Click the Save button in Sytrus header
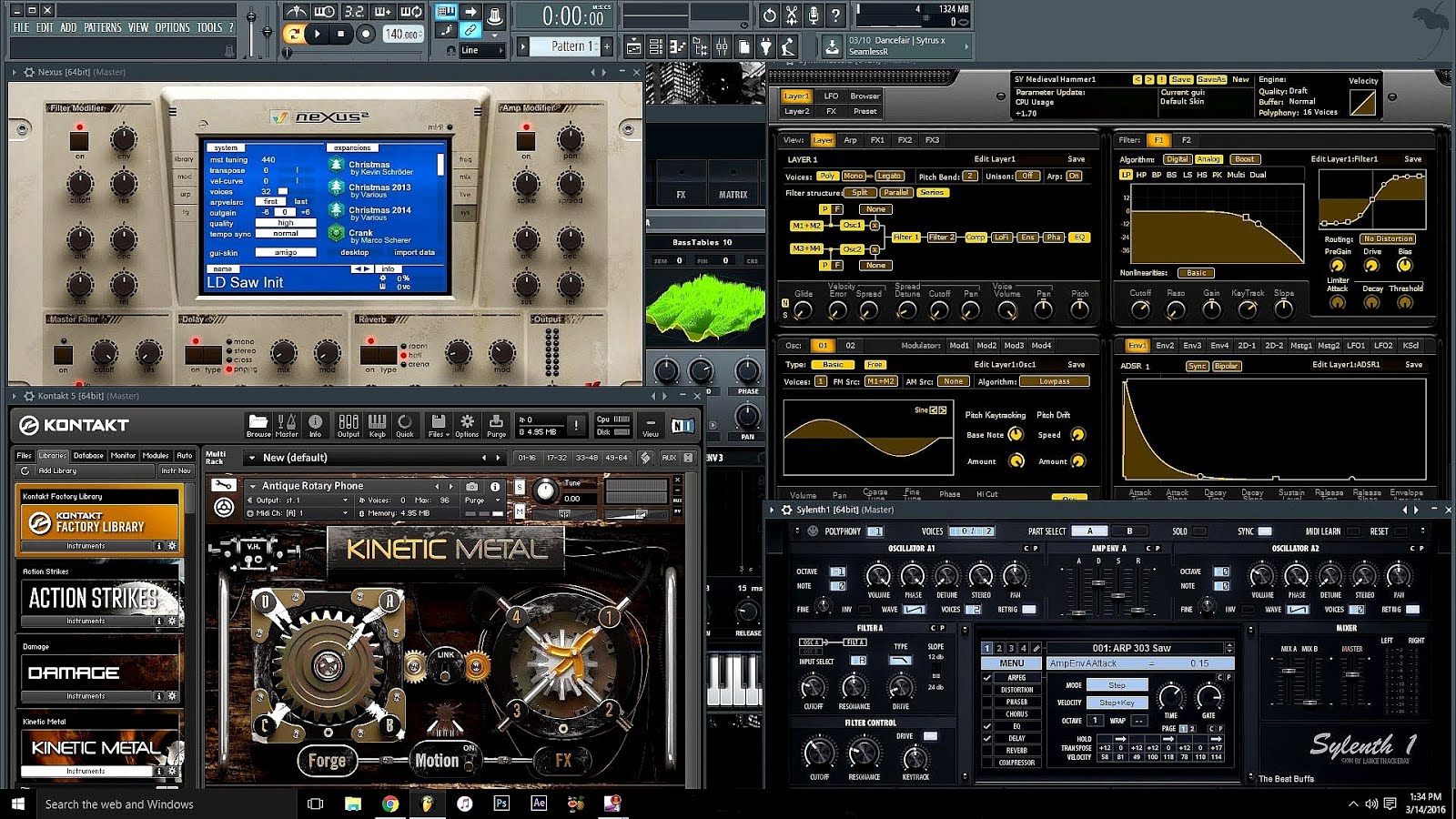Image resolution: width=1456 pixels, height=819 pixels. coord(1181,79)
